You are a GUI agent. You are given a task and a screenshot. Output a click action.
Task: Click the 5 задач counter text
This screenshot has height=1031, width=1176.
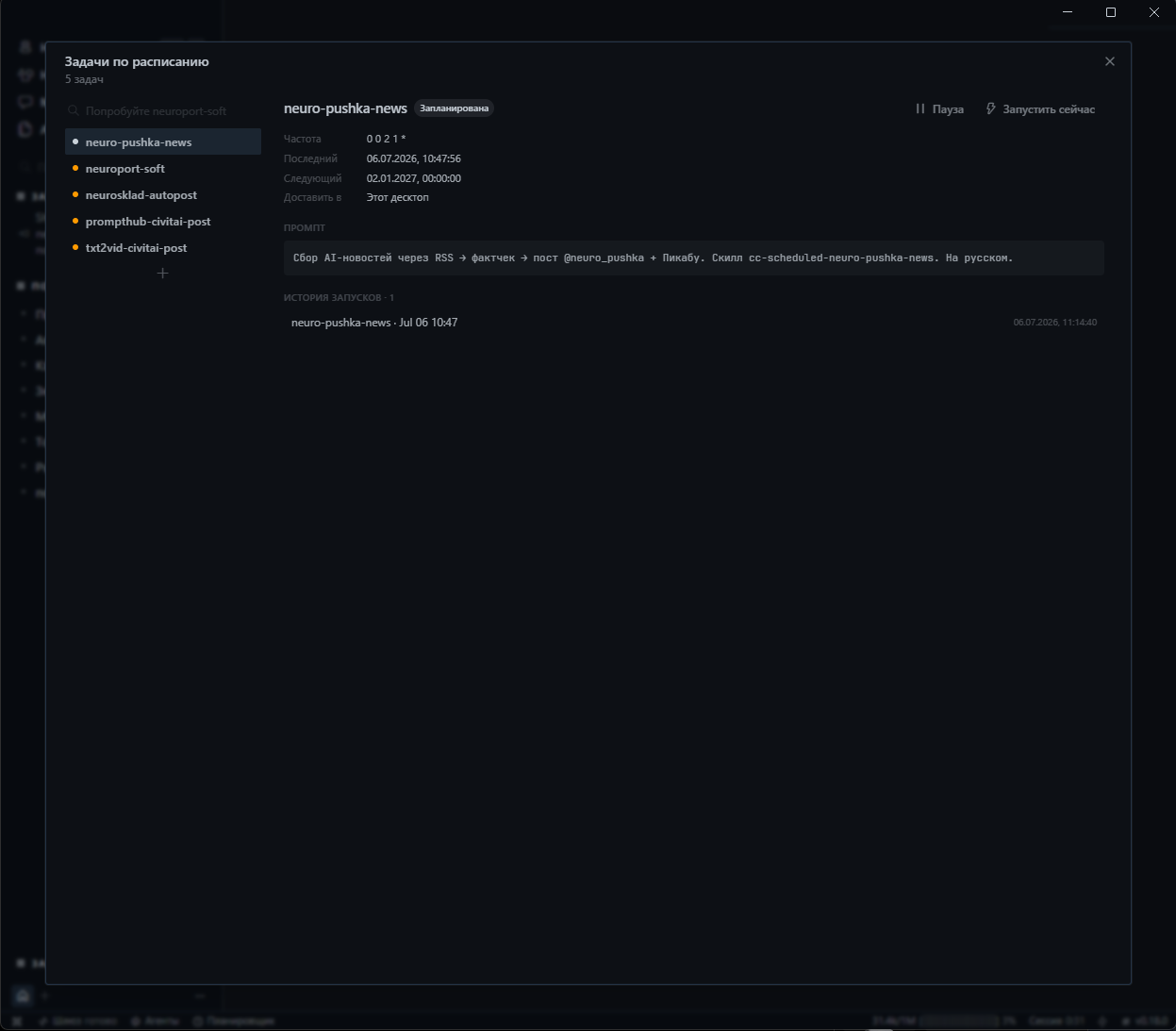point(84,79)
